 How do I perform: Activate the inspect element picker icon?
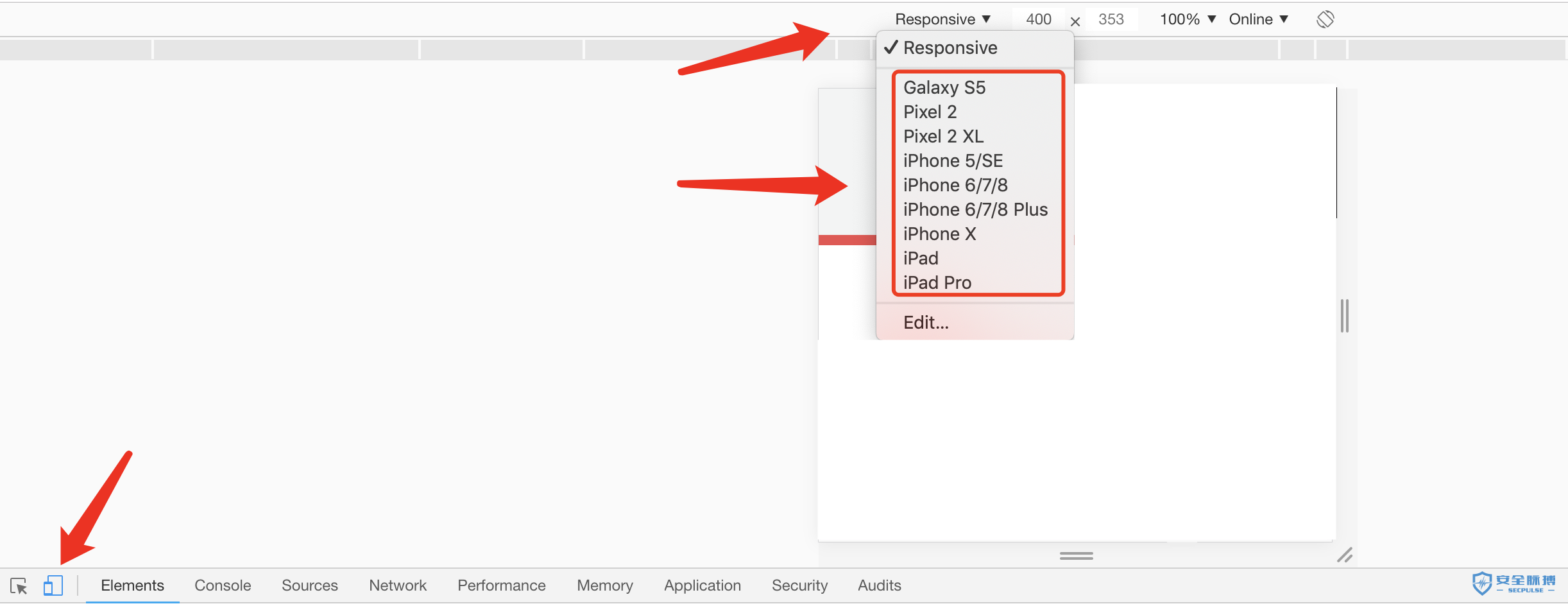[19, 585]
